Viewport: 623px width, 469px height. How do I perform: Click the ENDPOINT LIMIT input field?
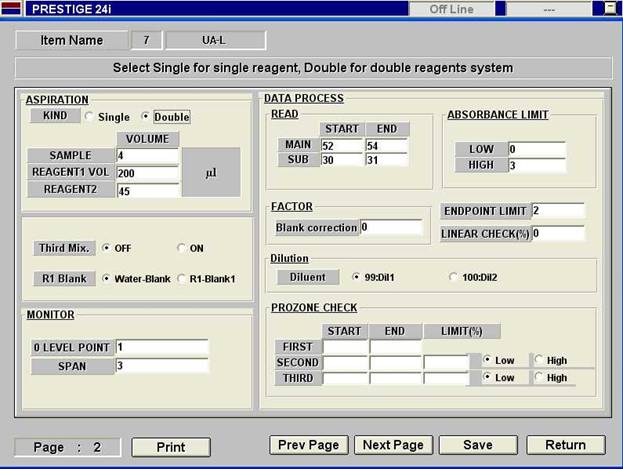(x=558, y=210)
